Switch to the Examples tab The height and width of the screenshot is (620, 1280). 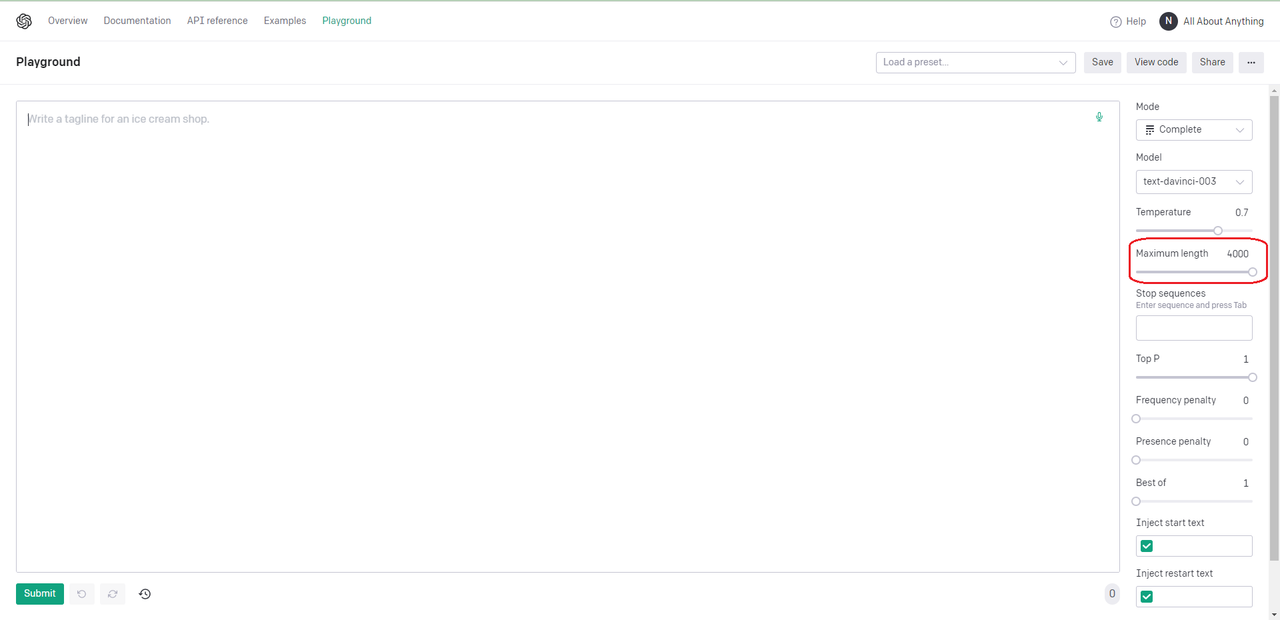click(285, 21)
